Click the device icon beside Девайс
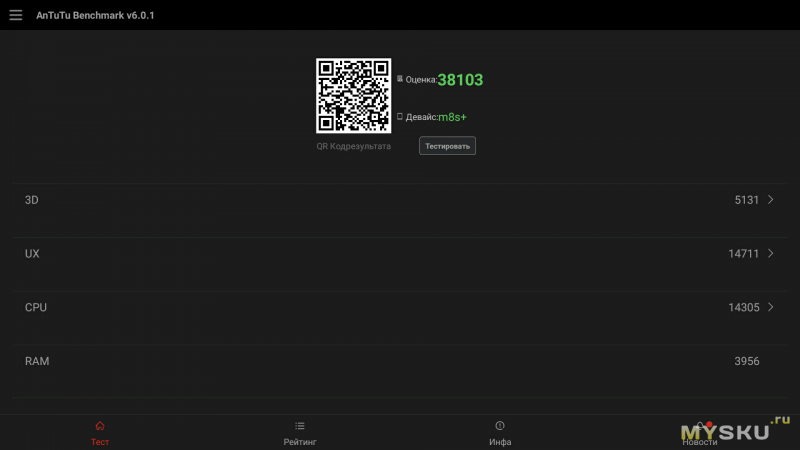This screenshot has height=450, width=800. 400,116
